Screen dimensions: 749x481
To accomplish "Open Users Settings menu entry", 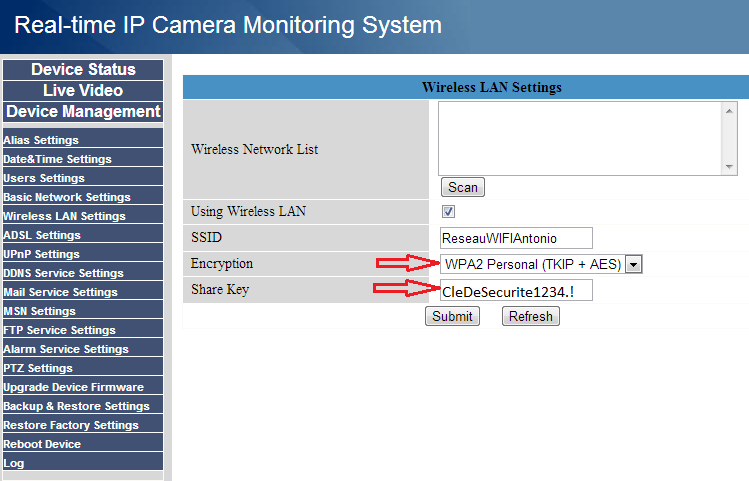I will click(x=44, y=178).
